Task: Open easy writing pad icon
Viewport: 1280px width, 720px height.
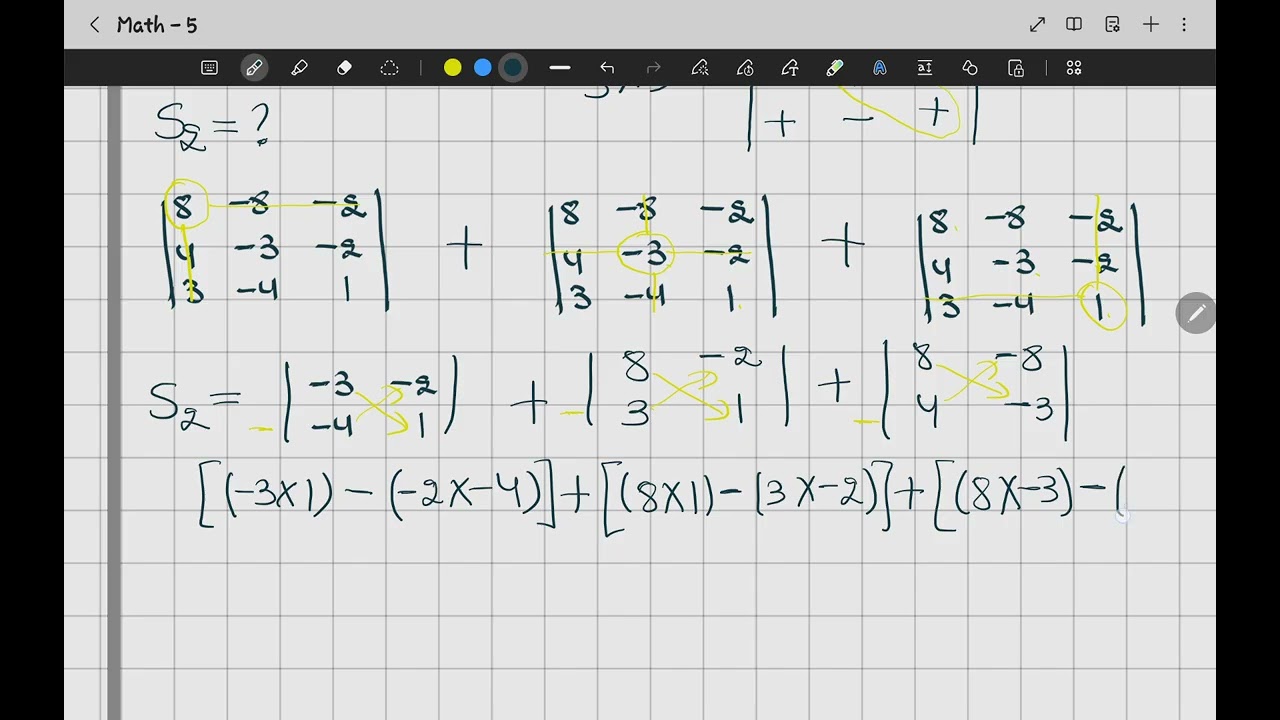Action: pyautogui.click(x=925, y=68)
